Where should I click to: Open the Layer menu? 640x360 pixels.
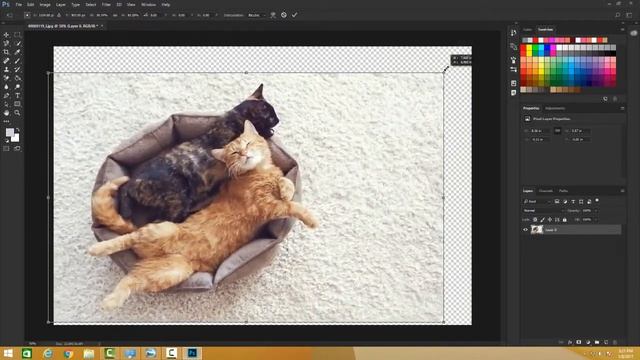pos(61,4)
